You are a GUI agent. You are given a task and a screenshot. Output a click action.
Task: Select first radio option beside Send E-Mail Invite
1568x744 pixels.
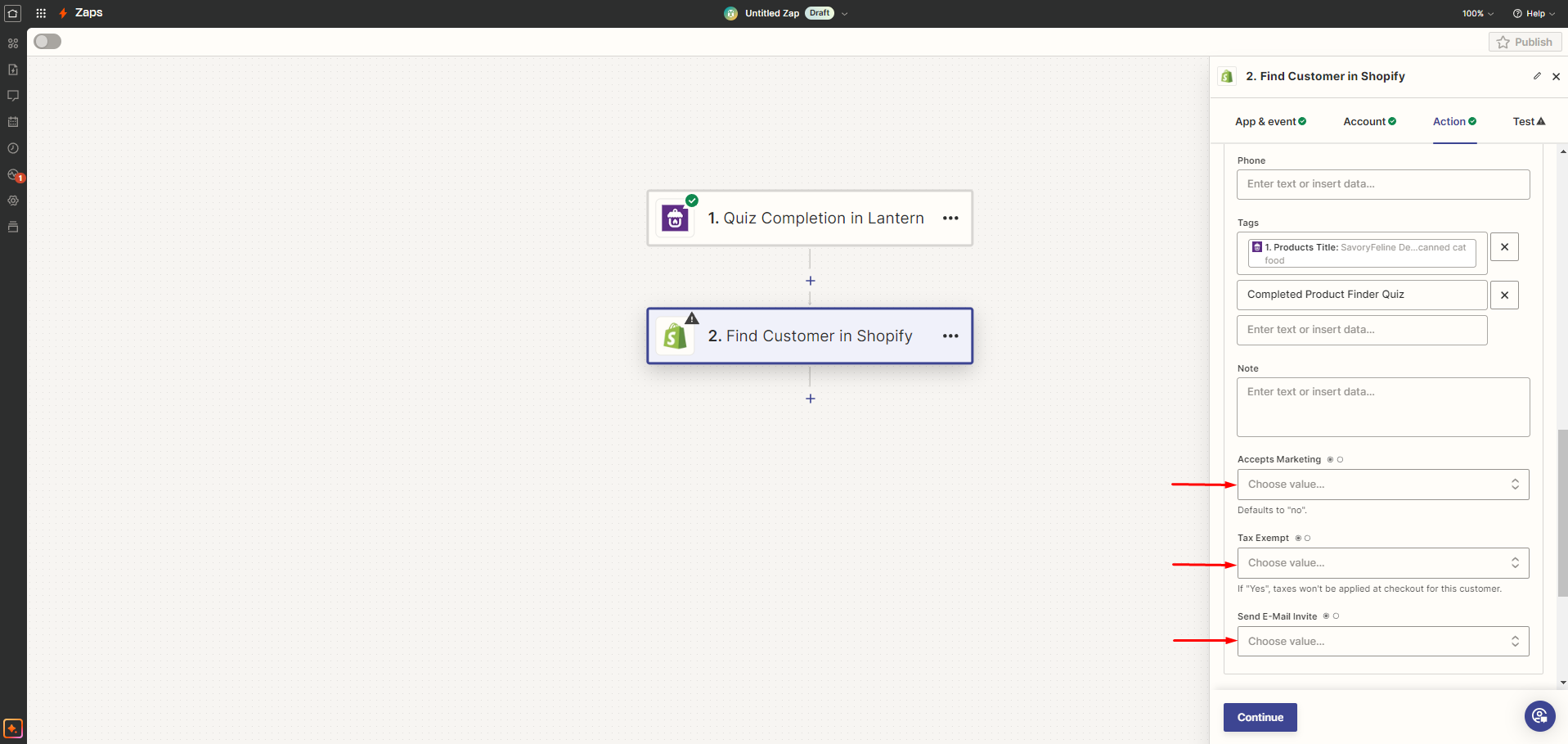1326,616
